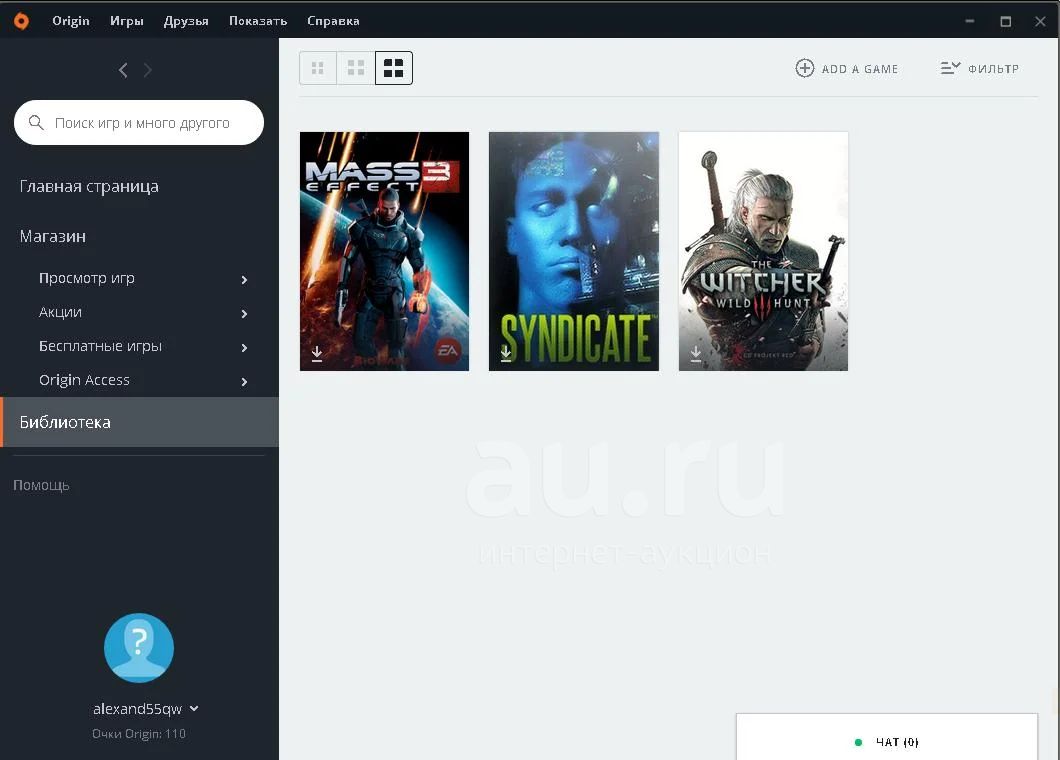Open alexand55qw account dropdown
1060x760 pixels.
[193, 709]
